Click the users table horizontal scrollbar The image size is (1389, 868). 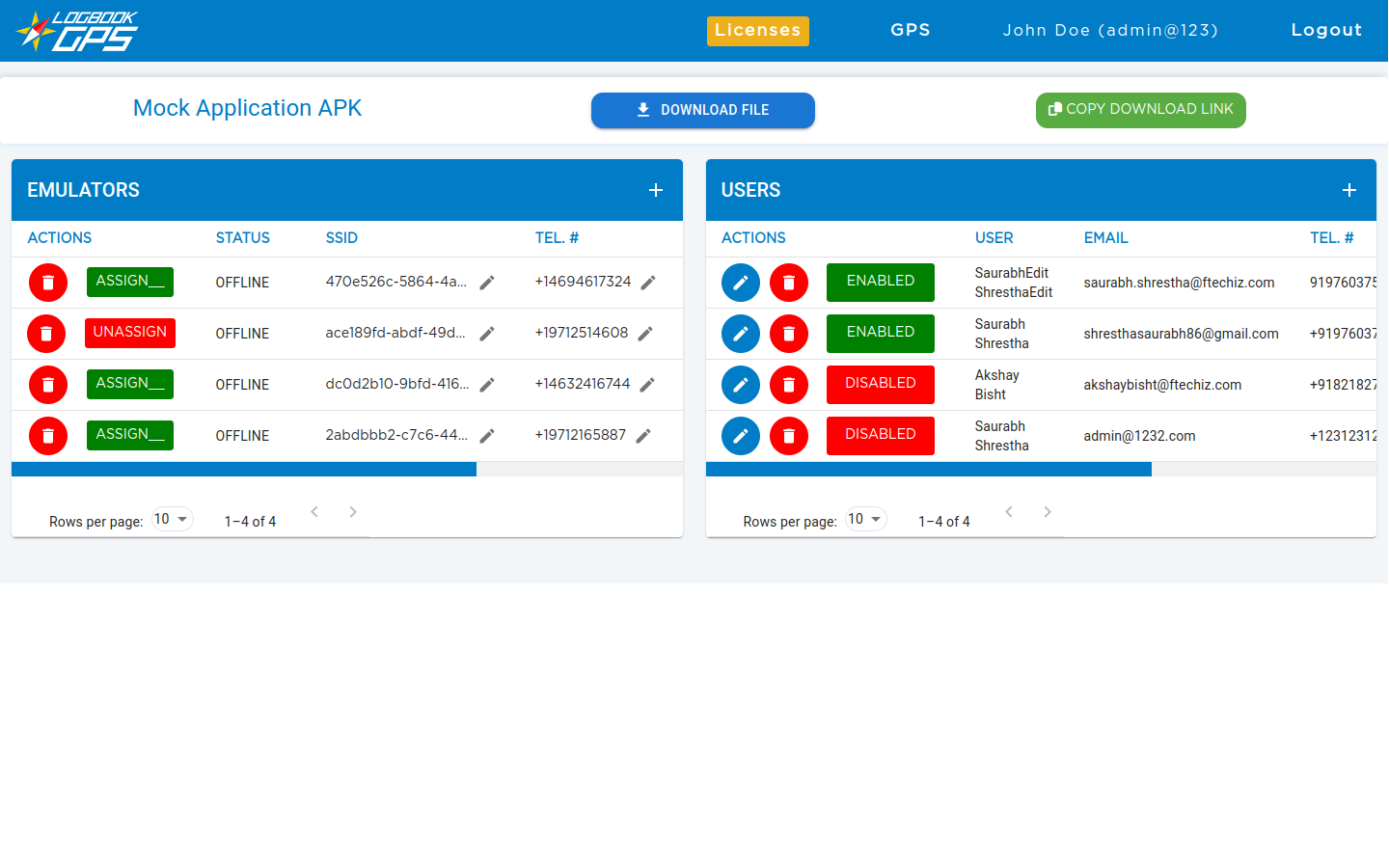pyautogui.click(x=928, y=470)
